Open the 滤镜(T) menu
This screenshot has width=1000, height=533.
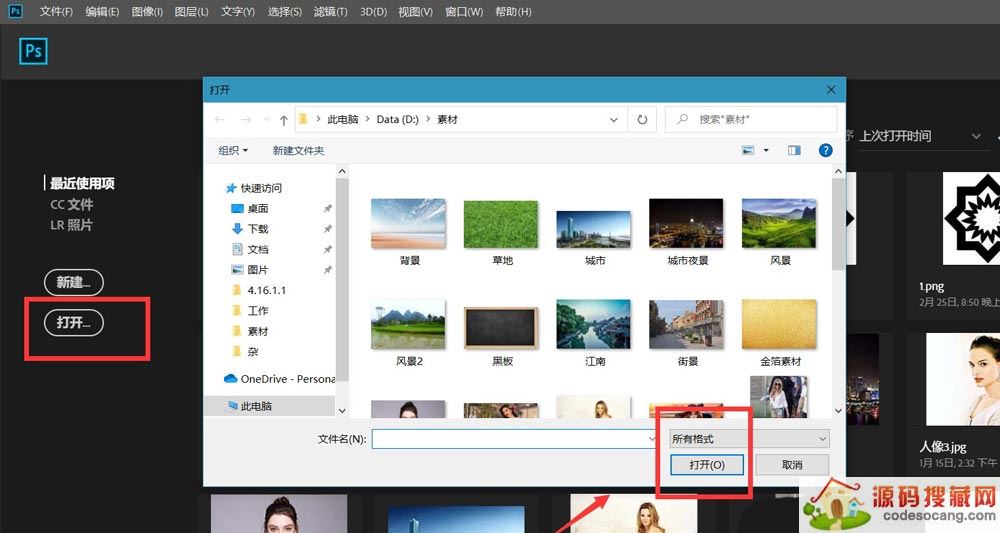(x=330, y=11)
